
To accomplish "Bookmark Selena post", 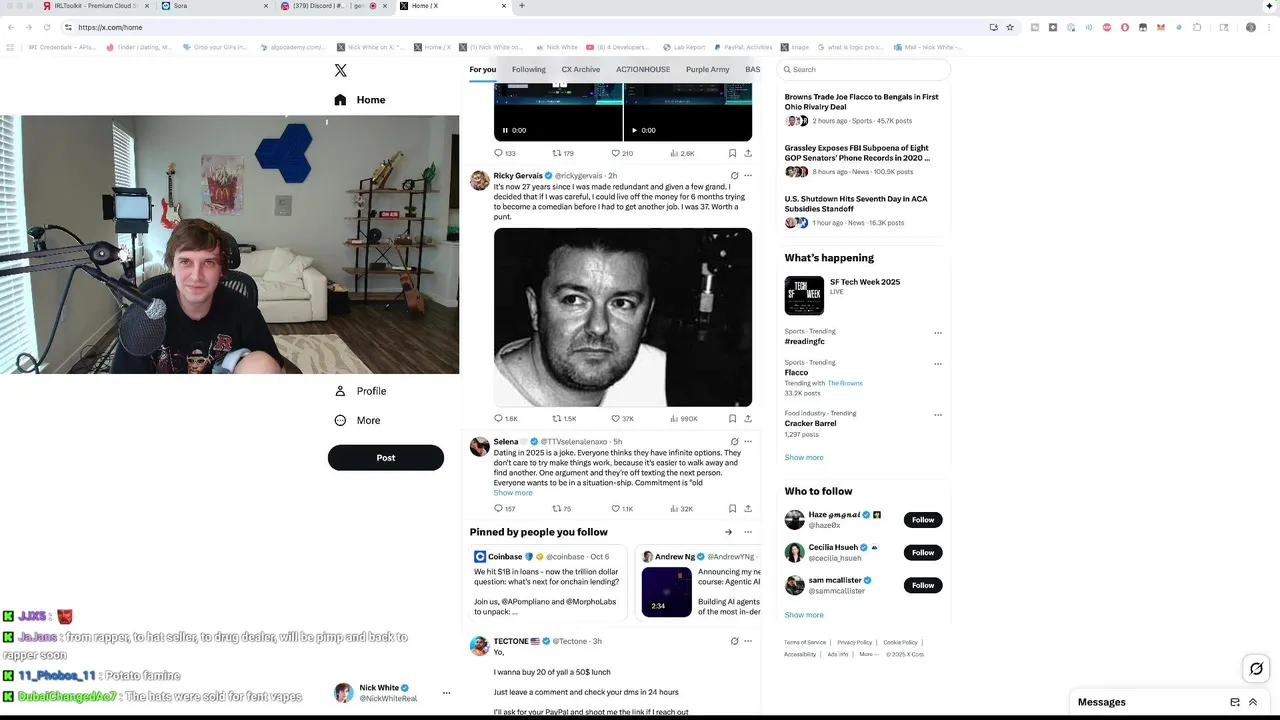I will [x=732, y=509].
